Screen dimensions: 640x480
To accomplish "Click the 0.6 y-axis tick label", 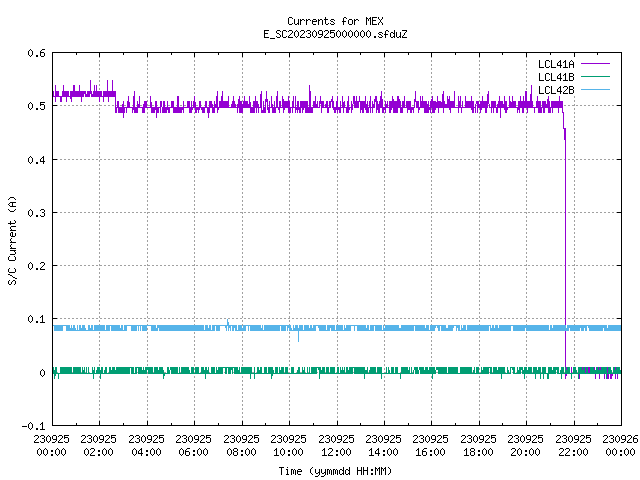I will 36,53.
